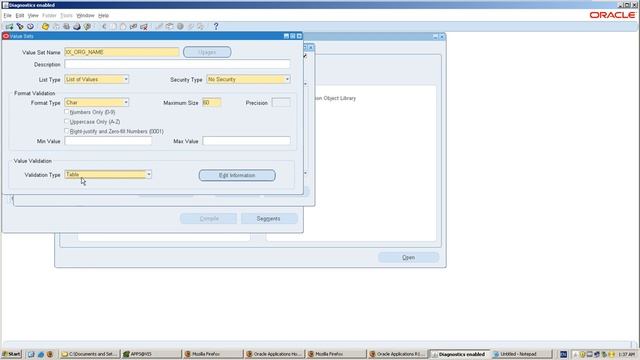The height and width of the screenshot is (360, 640).
Task: Click the Show Navigator toolbar icon
Action: [30, 27]
